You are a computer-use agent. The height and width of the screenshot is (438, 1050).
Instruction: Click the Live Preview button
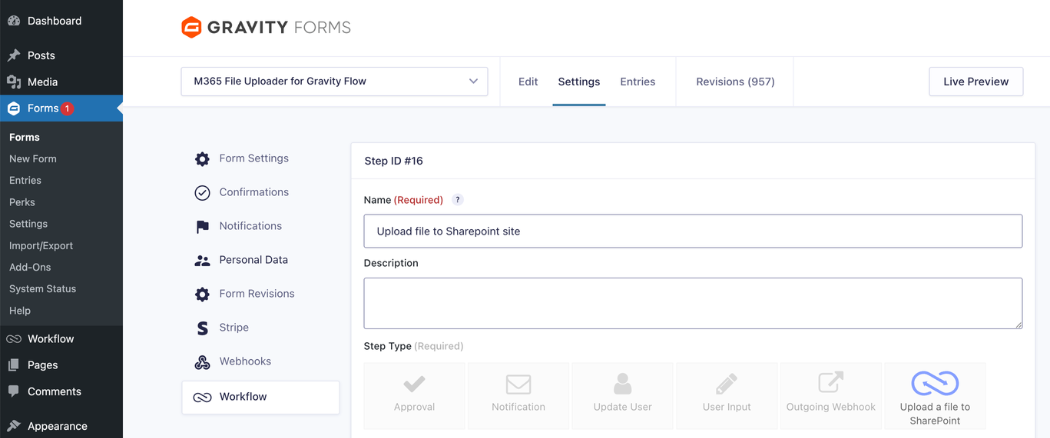[976, 82]
